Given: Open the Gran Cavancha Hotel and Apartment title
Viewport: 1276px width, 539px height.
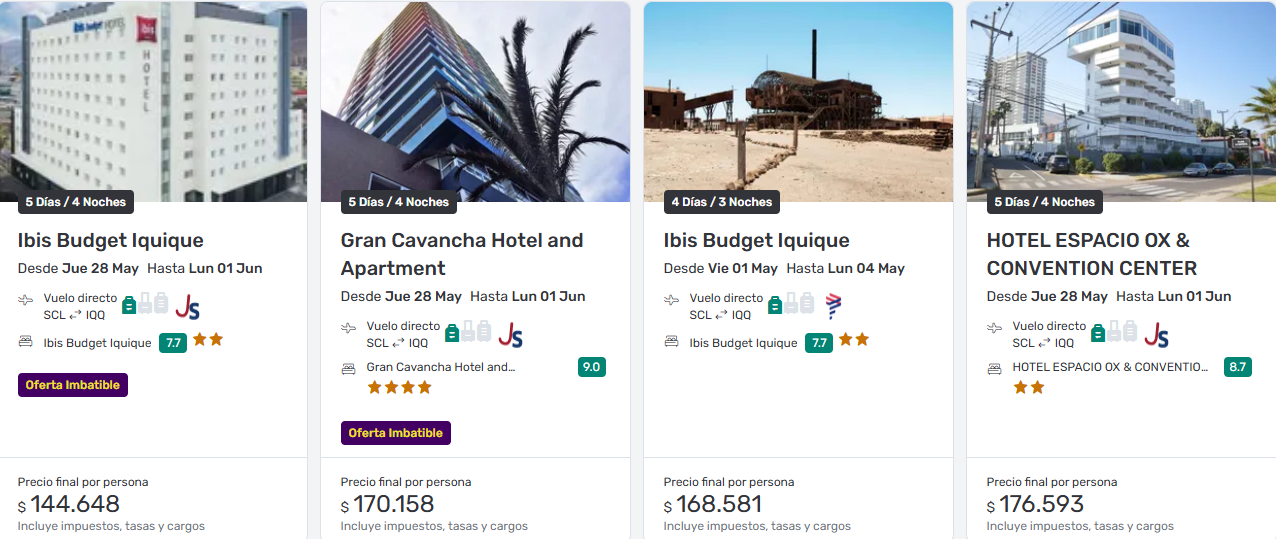Looking at the screenshot, I should click(462, 254).
